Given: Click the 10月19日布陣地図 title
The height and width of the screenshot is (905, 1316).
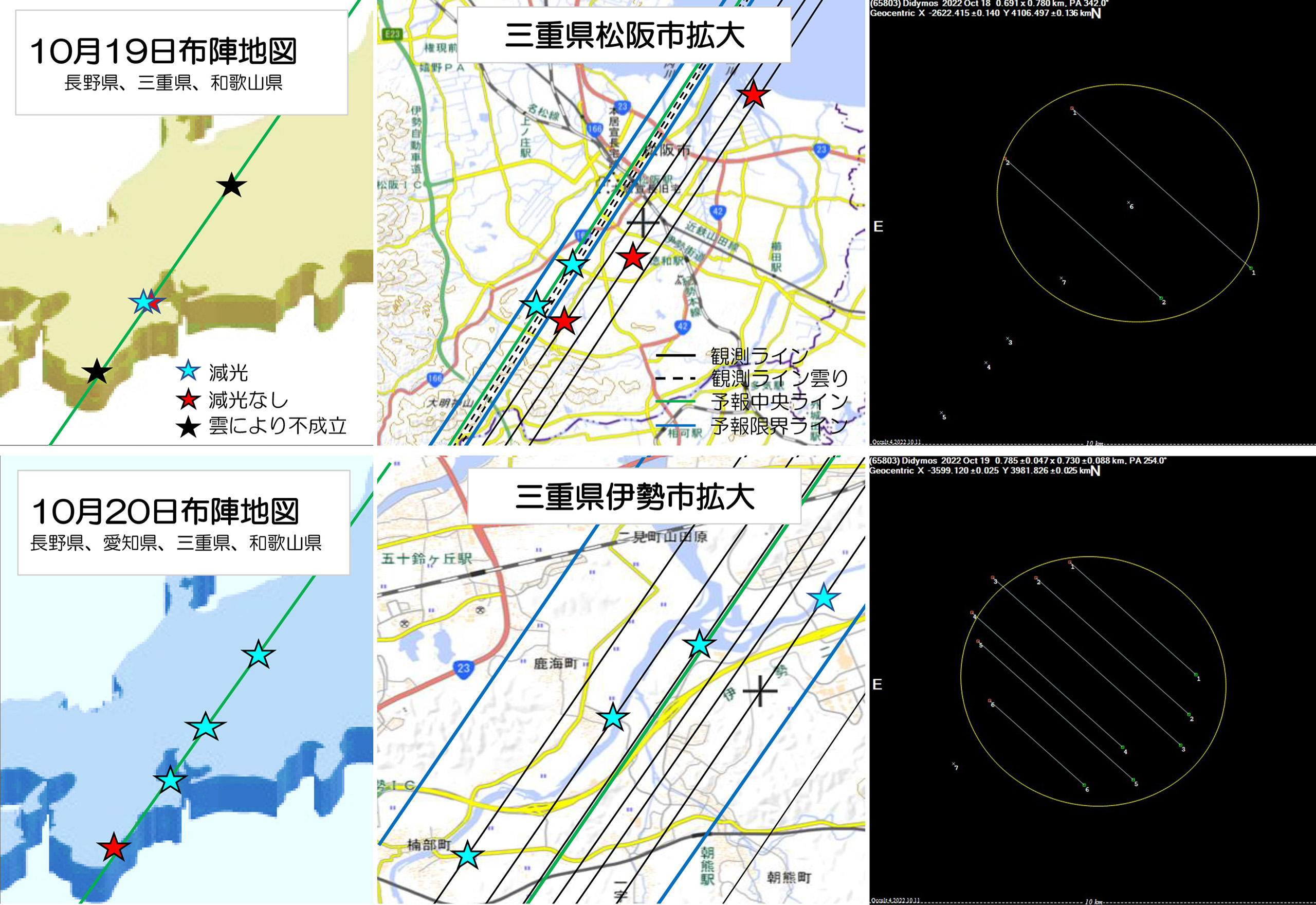Looking at the screenshot, I should pos(163,51).
